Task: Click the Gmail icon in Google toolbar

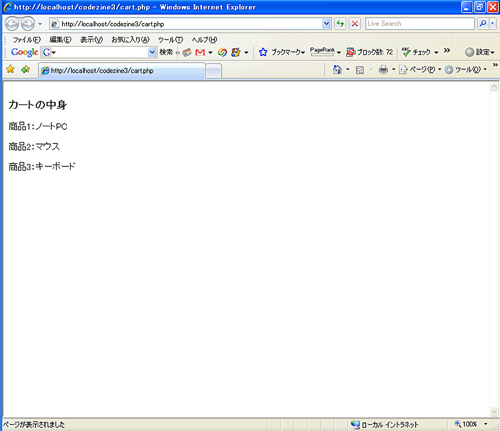Action: click(x=200, y=52)
